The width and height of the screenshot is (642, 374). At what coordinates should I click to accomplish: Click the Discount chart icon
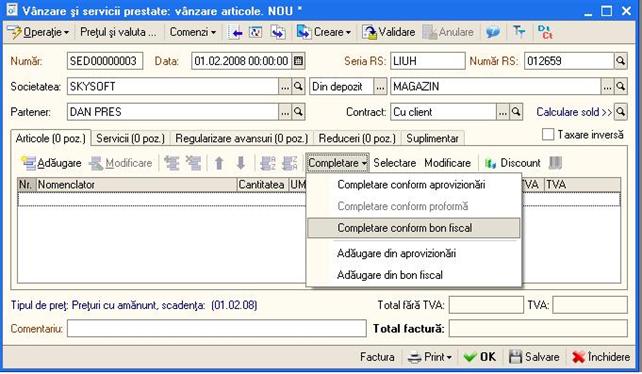pyautogui.click(x=490, y=163)
